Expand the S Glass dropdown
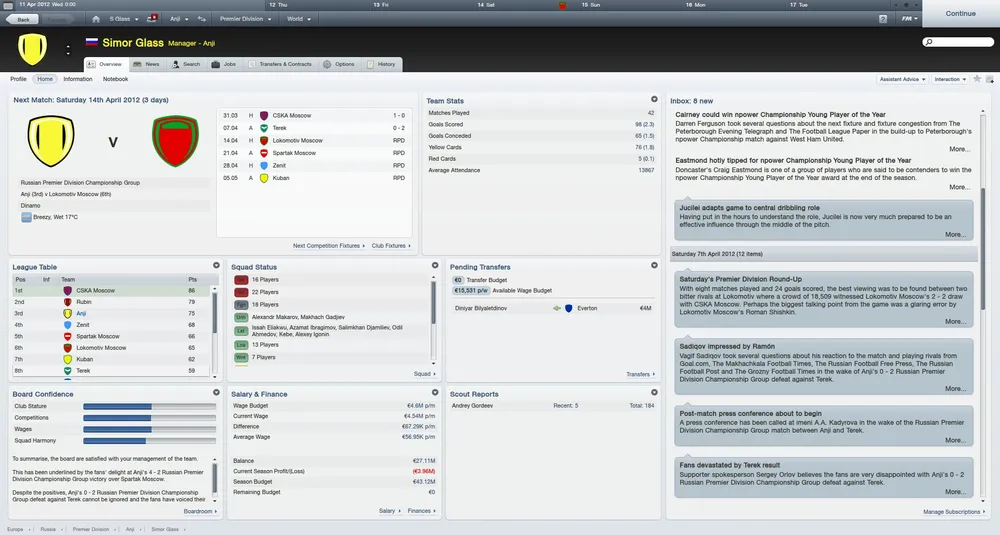Screen dimensions: 1000x535 124,19
